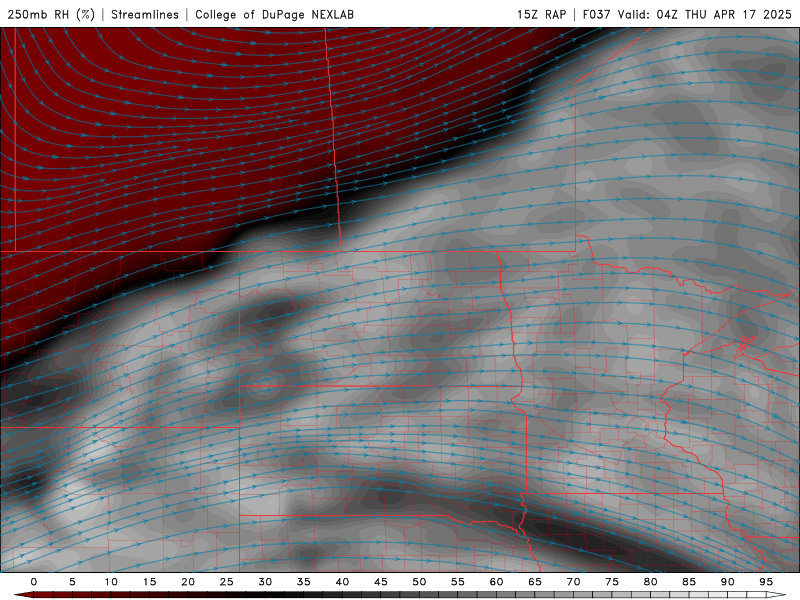
Task: Click the colorbar scale label "95"
Action: [766, 582]
